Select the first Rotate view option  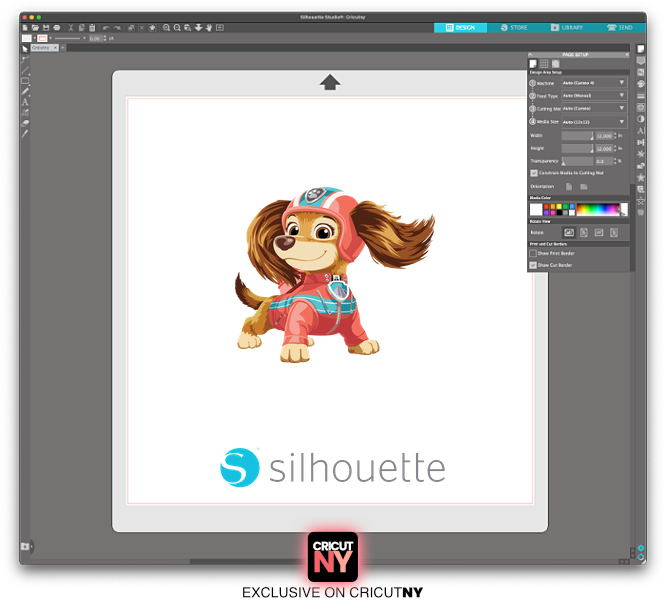point(569,232)
